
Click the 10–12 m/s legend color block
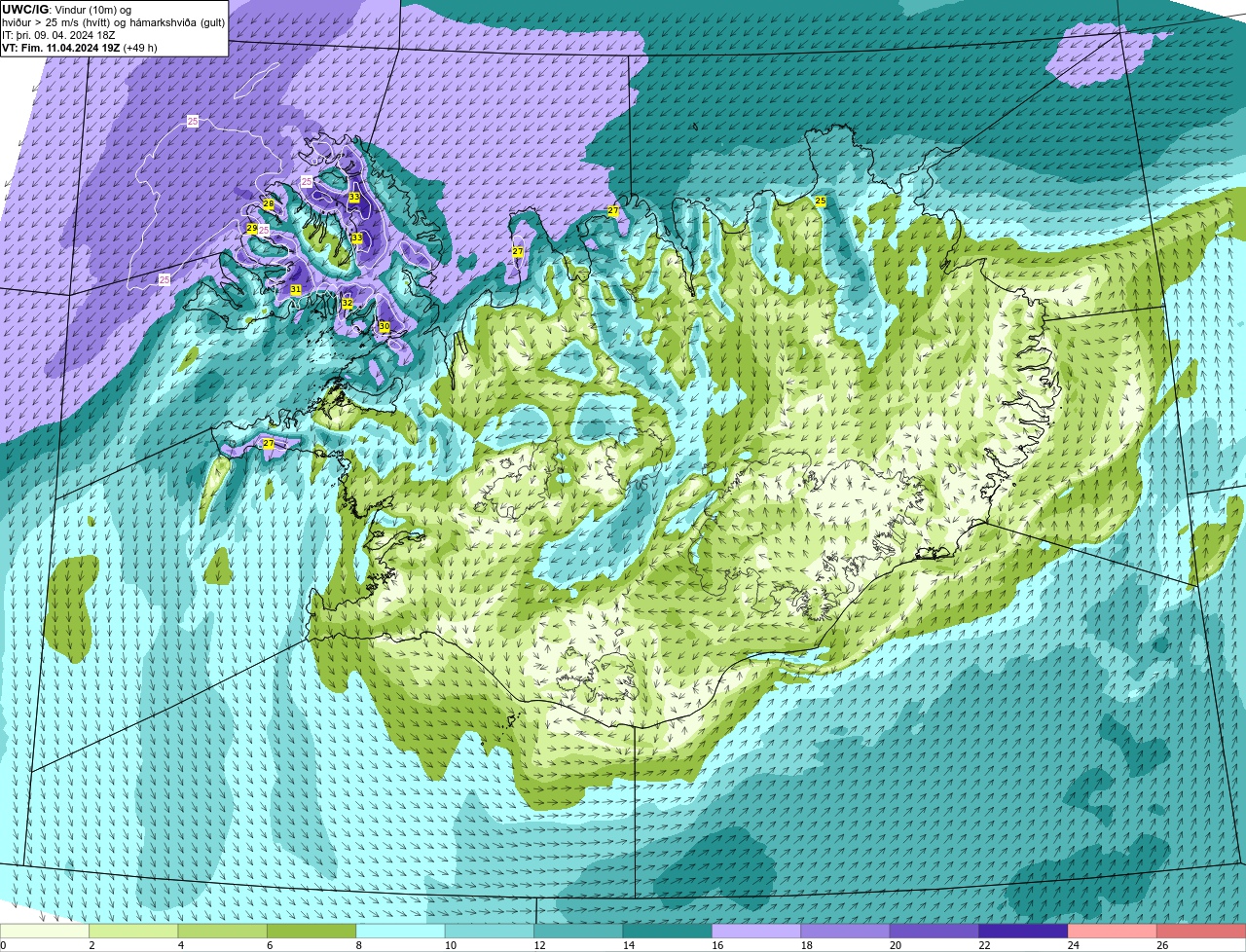point(491,931)
